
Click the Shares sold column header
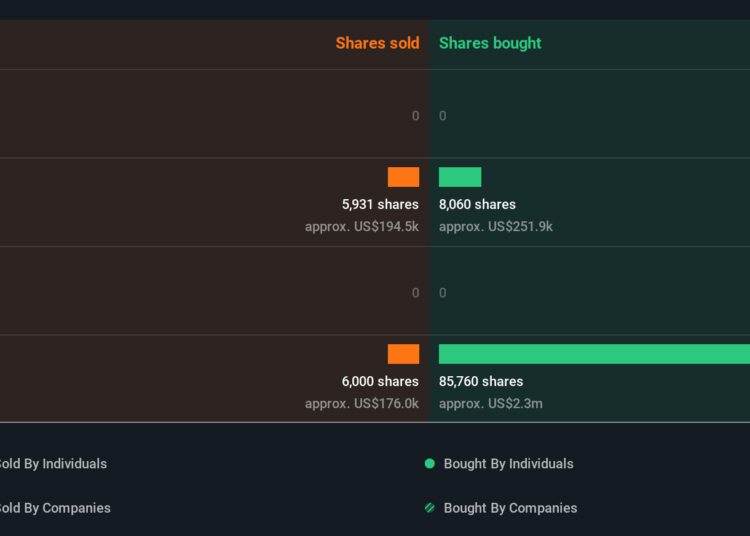(x=377, y=43)
